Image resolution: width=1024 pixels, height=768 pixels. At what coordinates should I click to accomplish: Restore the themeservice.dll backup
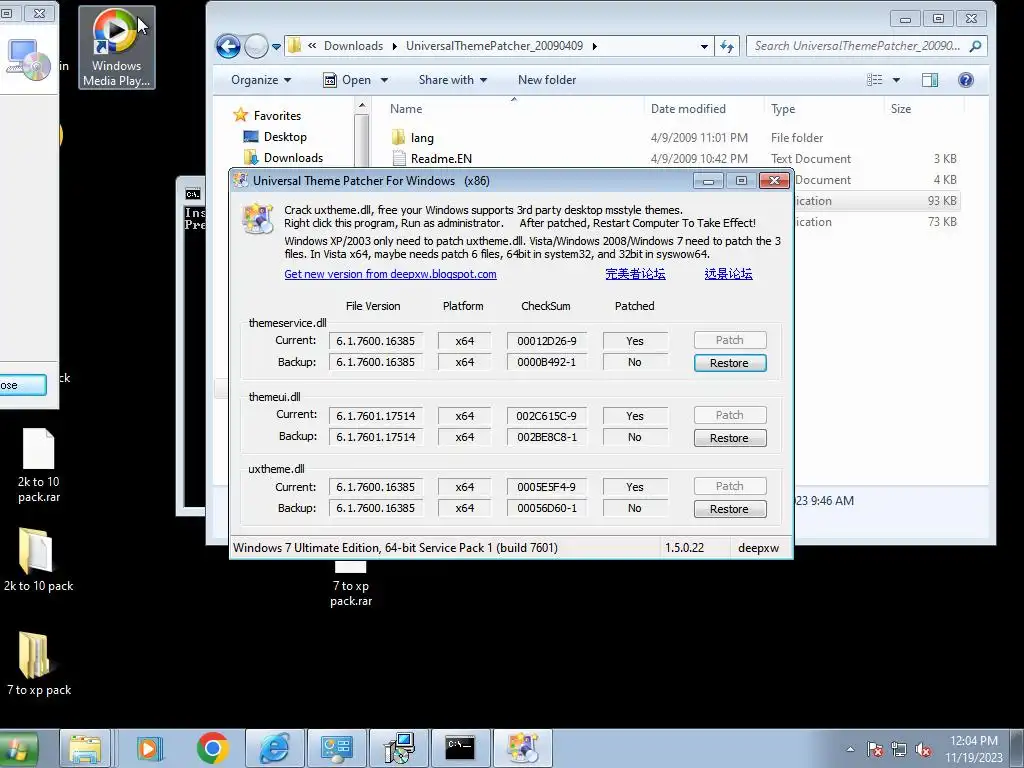729,363
